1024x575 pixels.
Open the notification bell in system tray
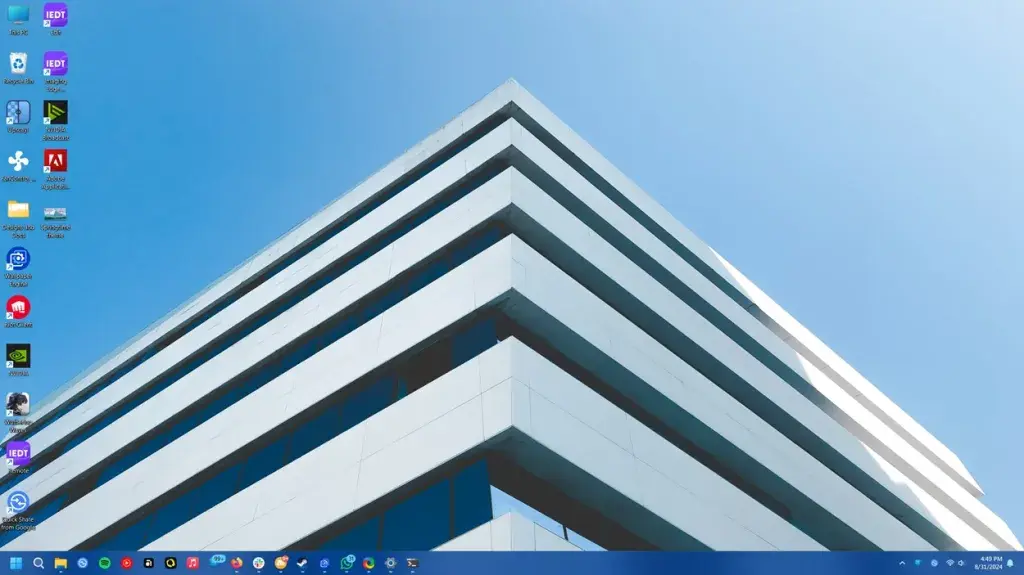point(1010,563)
